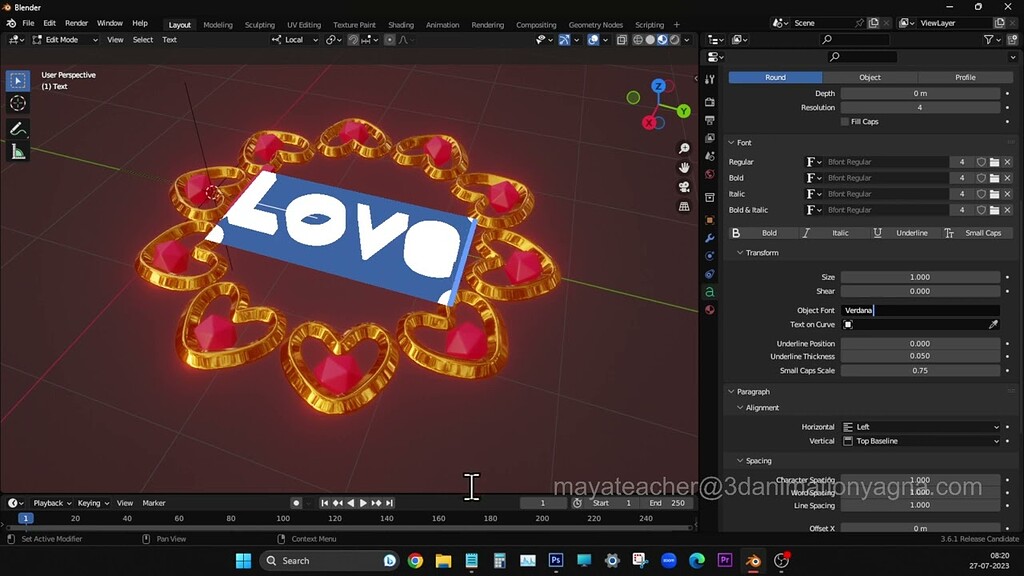Open the green text data properties icon
1024x576 pixels.
coord(710,292)
